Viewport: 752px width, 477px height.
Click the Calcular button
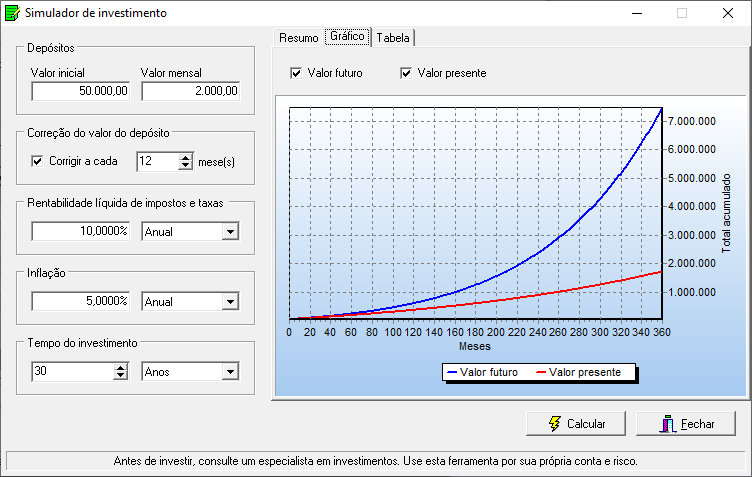(576, 424)
